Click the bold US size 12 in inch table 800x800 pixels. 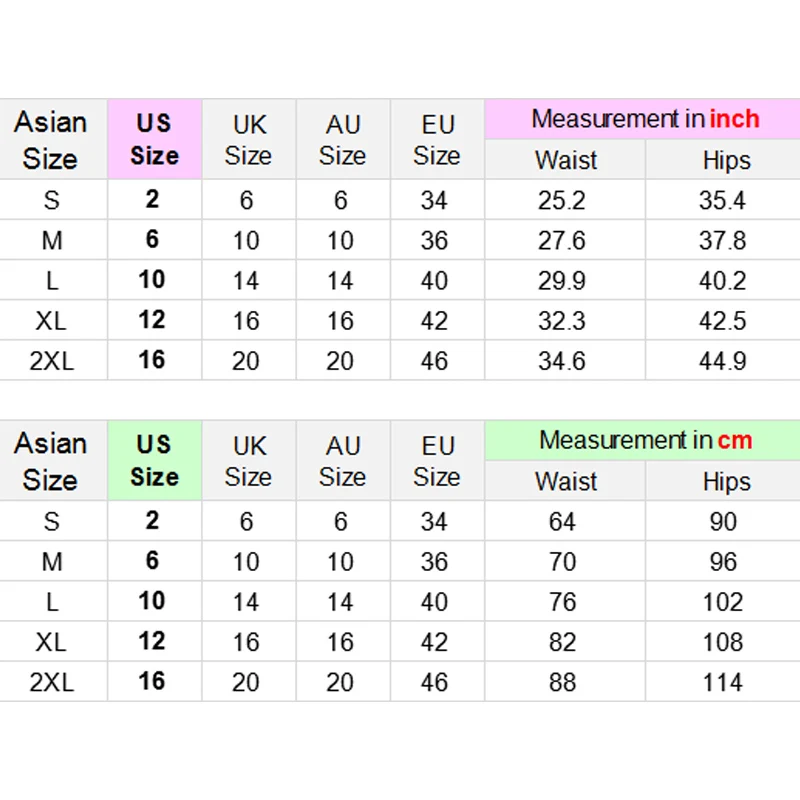[152, 320]
